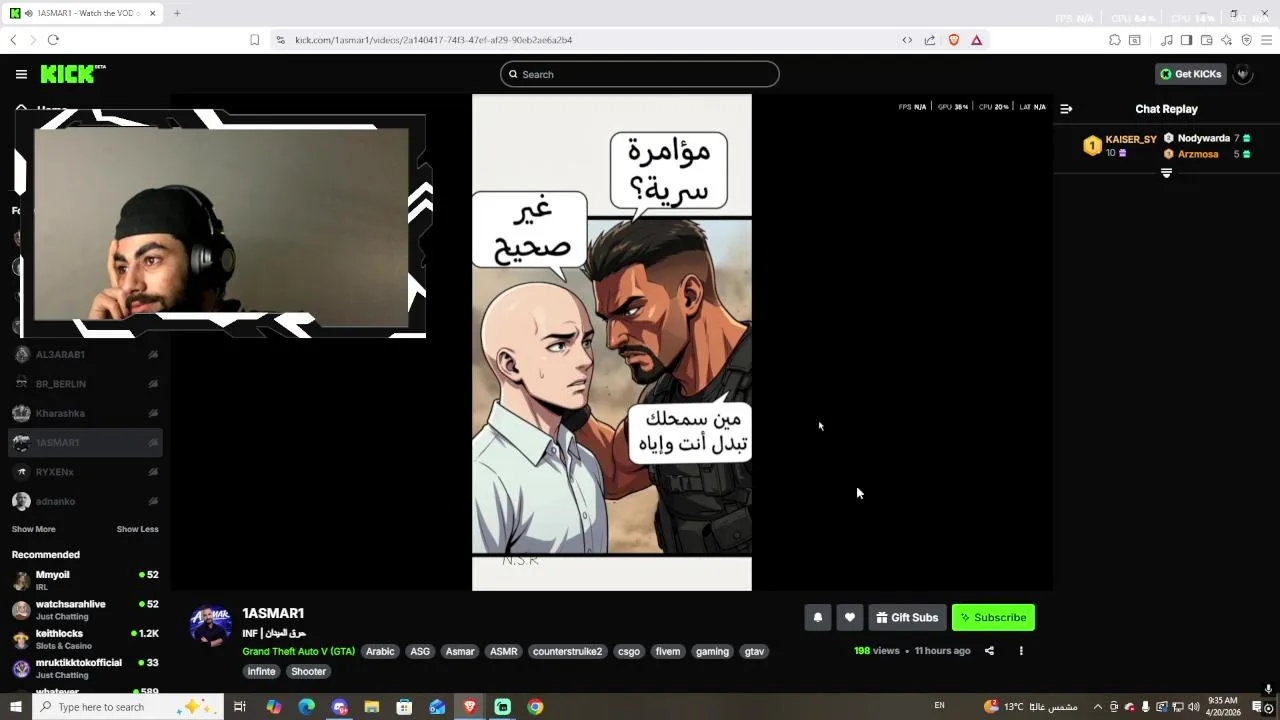Open the taskbar clock showing 9:35 AM
The image size is (1280, 720).
1223,707
